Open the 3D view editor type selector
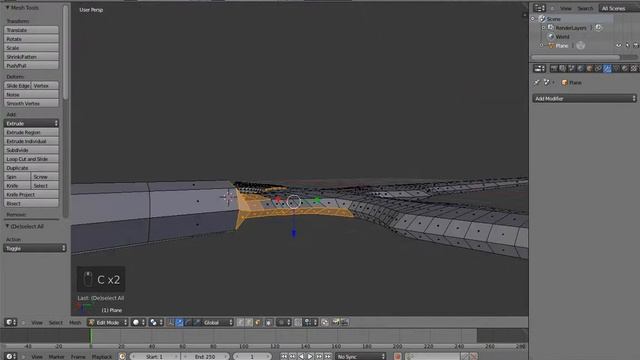640x360 pixels. tap(11, 322)
